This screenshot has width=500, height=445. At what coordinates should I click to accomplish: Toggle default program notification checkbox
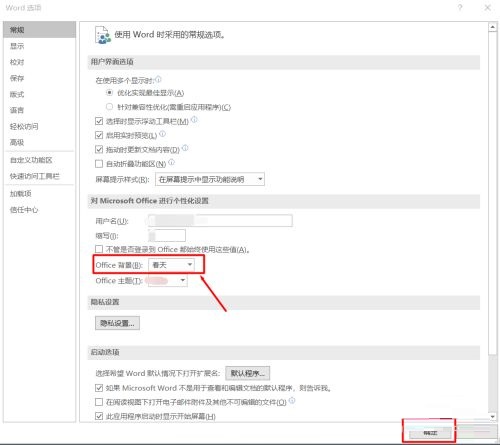click(99, 388)
